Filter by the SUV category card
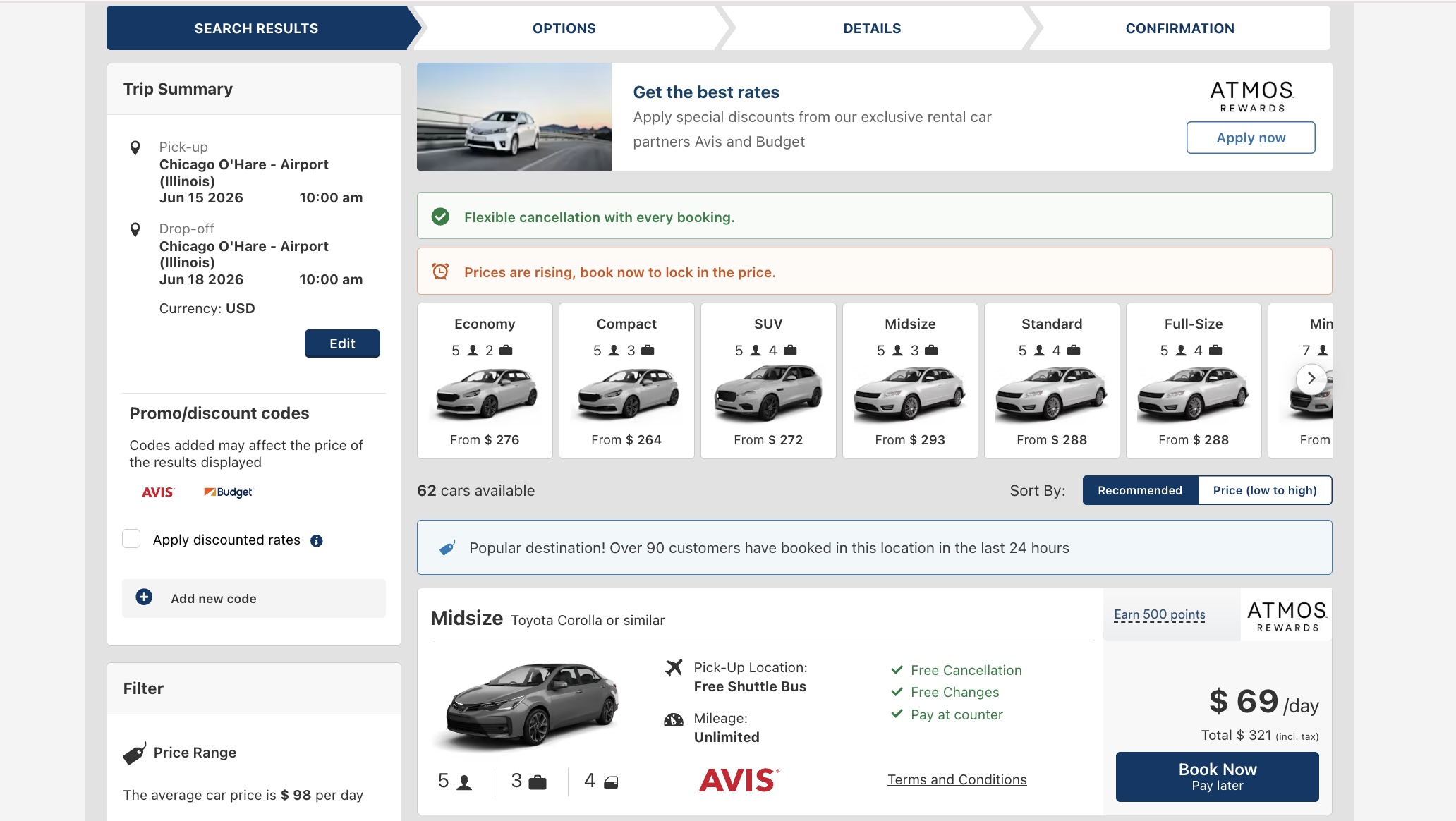1456x821 pixels. coord(768,381)
